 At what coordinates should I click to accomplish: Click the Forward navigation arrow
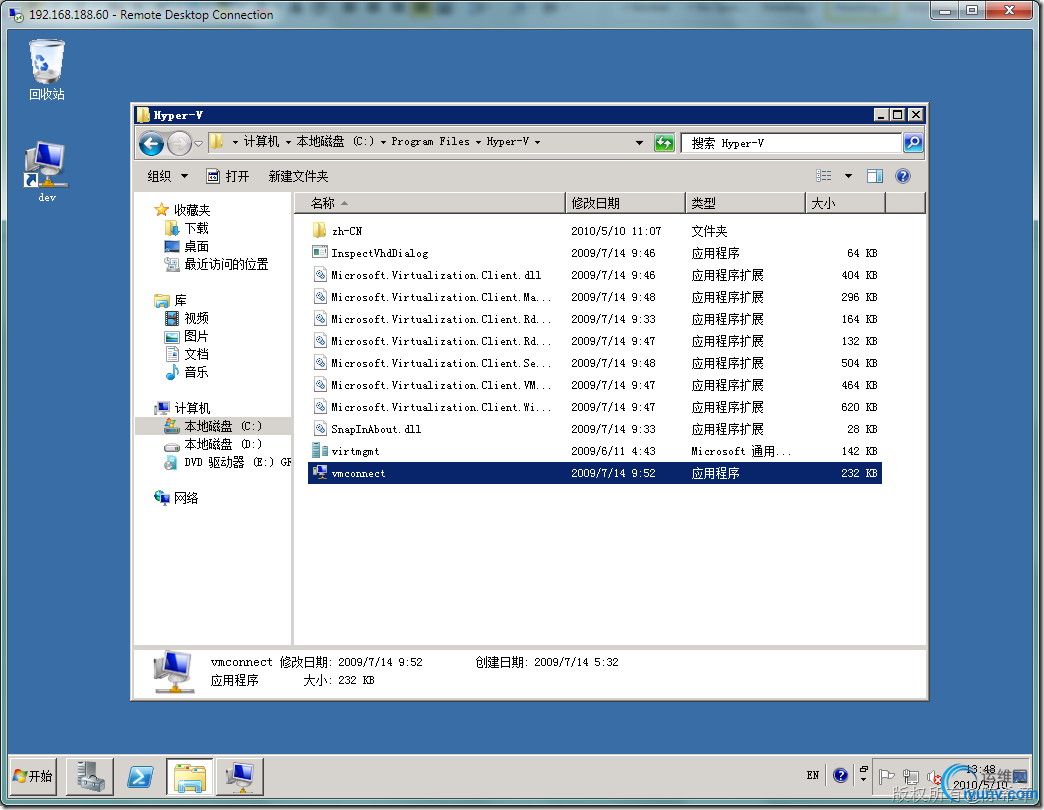click(x=179, y=143)
